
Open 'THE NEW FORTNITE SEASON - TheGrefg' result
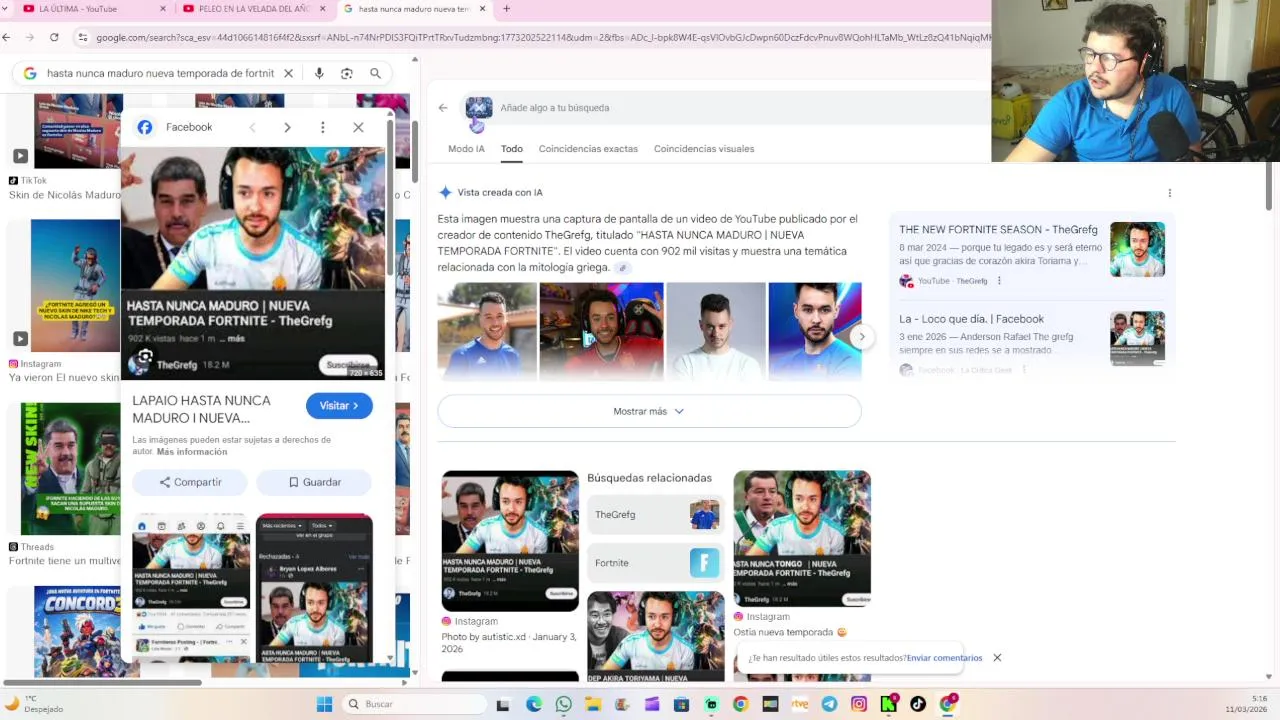pos(998,230)
